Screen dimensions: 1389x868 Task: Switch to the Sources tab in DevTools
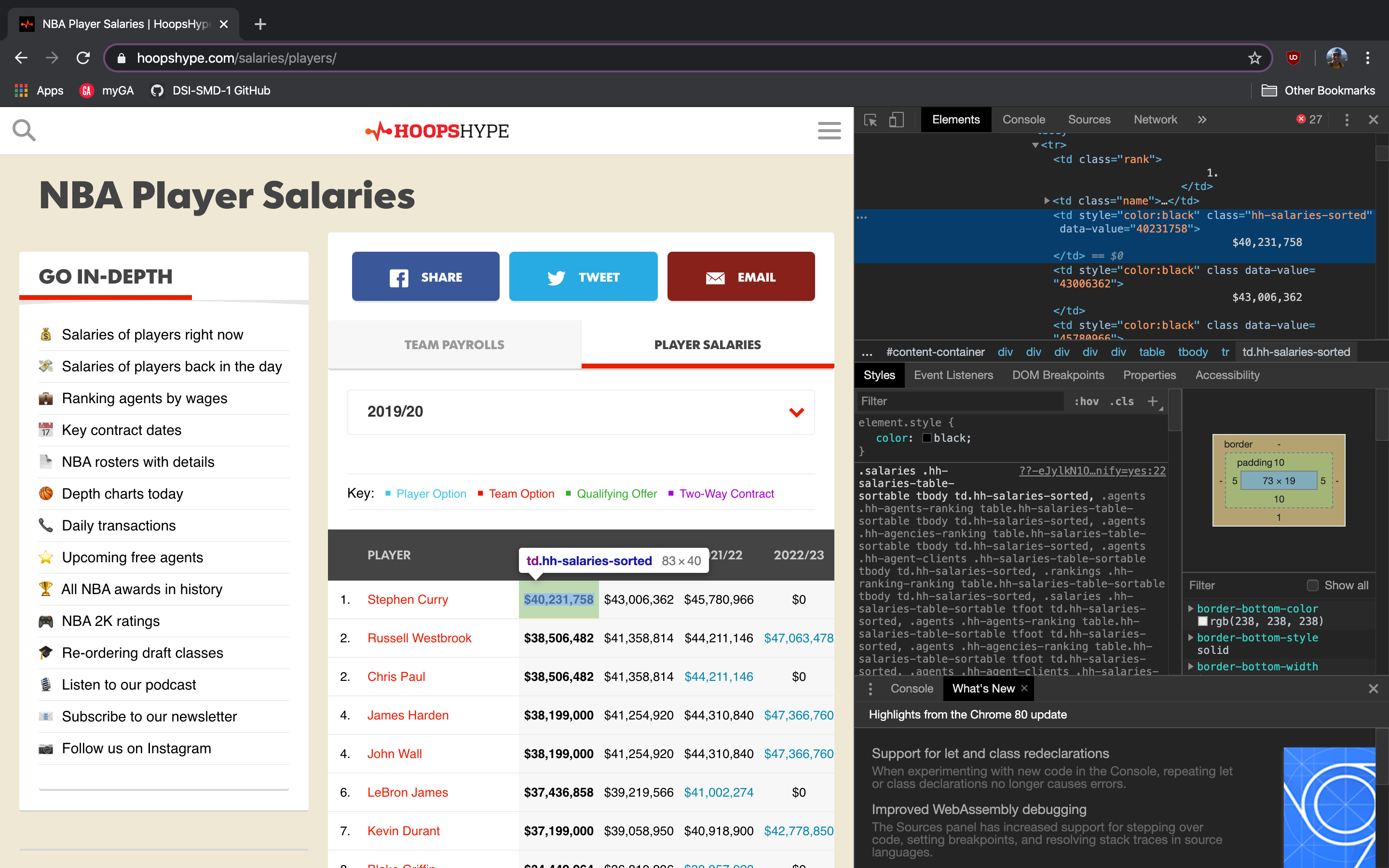point(1089,120)
